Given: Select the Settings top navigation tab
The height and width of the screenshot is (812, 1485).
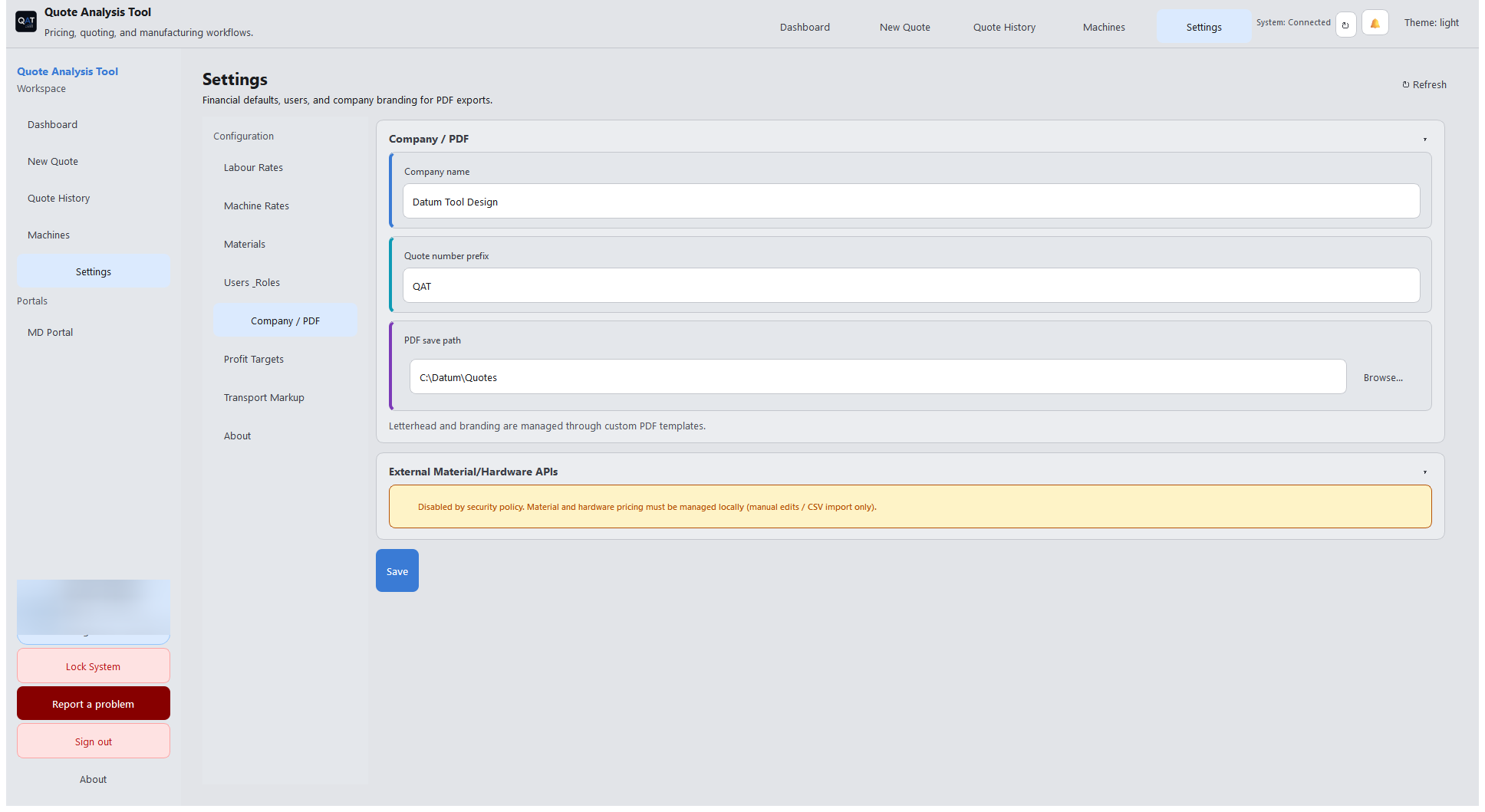Looking at the screenshot, I should pyautogui.click(x=1203, y=27).
